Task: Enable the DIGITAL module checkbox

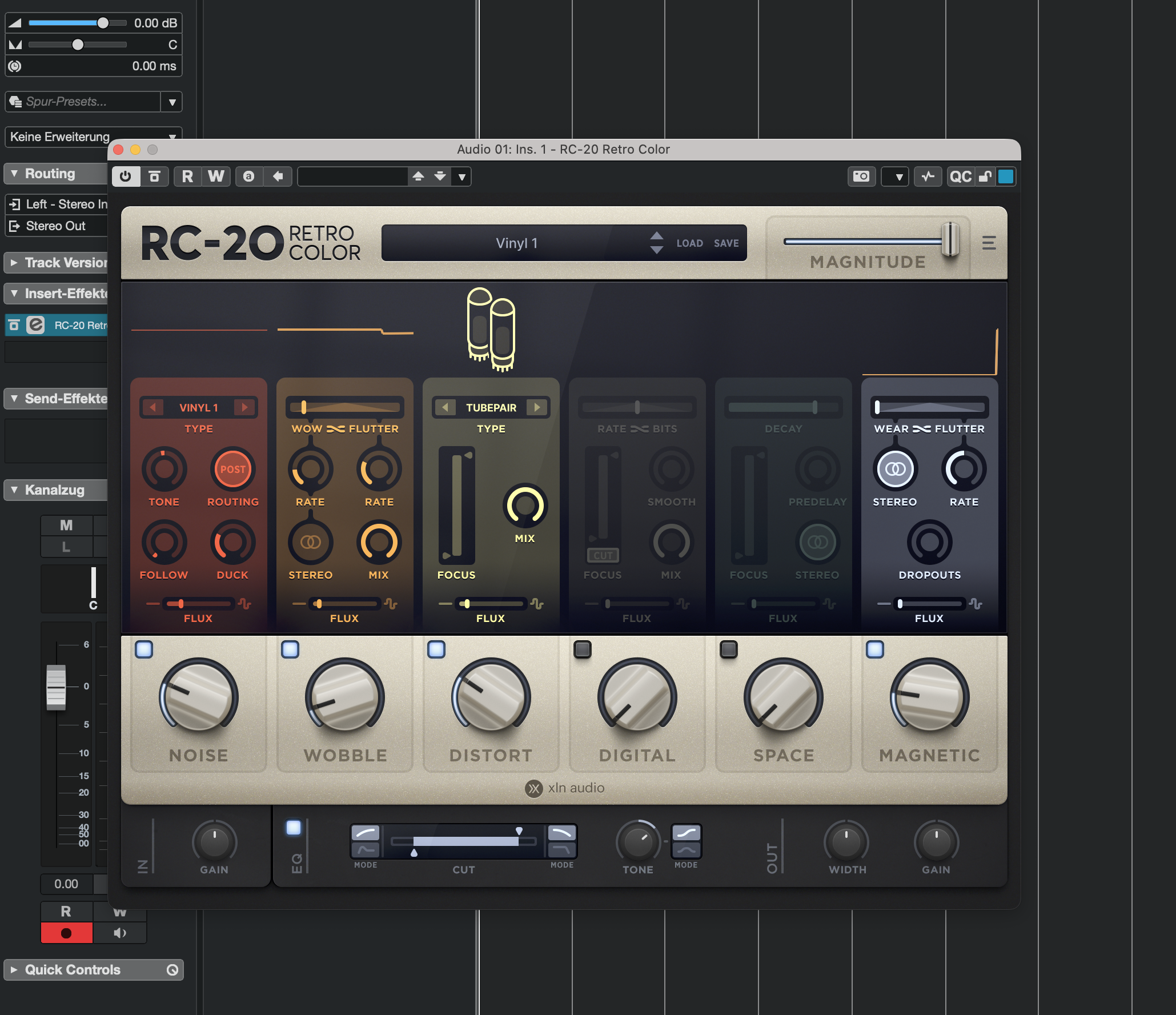Action: pos(583,649)
